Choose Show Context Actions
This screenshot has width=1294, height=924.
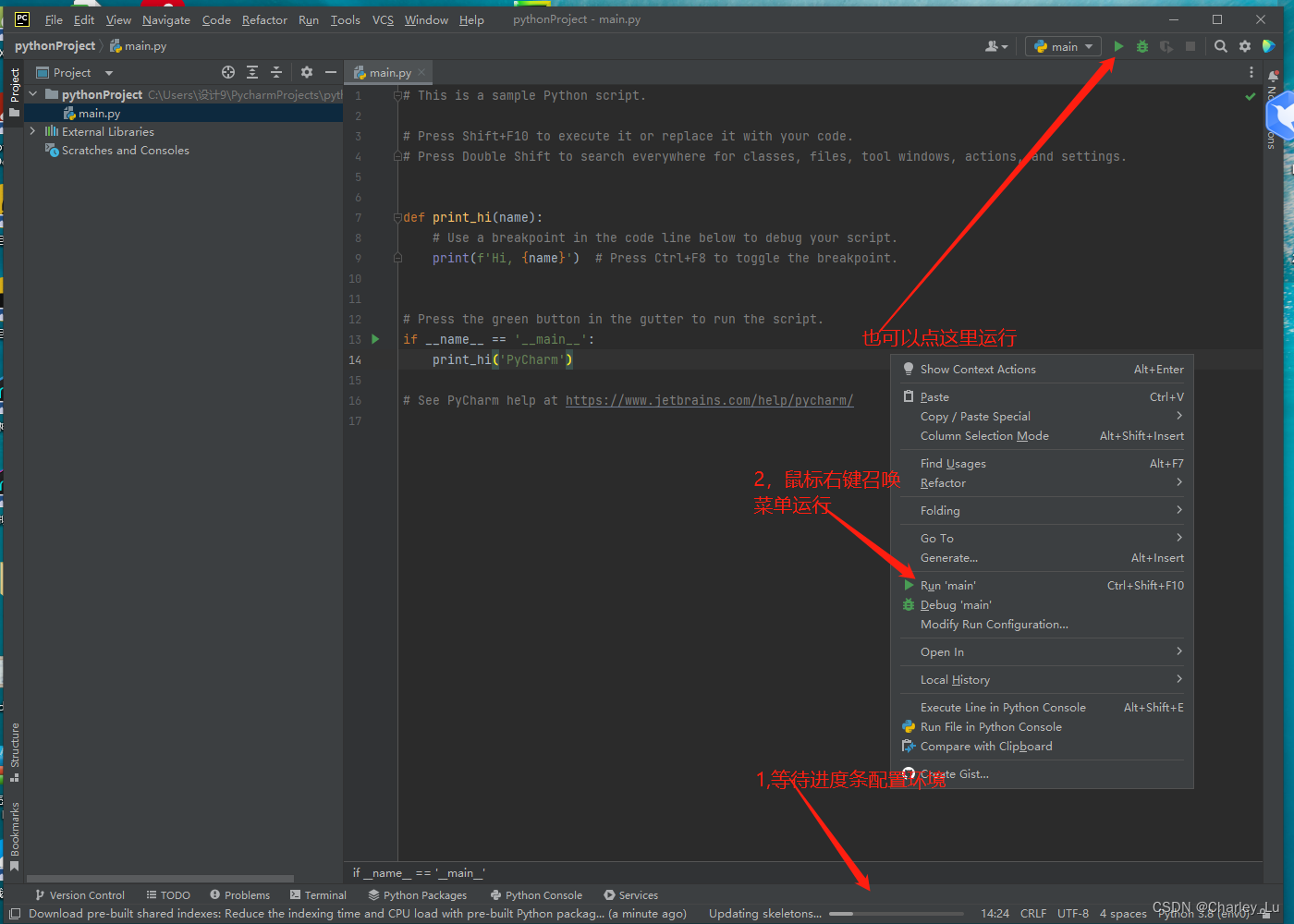(x=1043, y=369)
